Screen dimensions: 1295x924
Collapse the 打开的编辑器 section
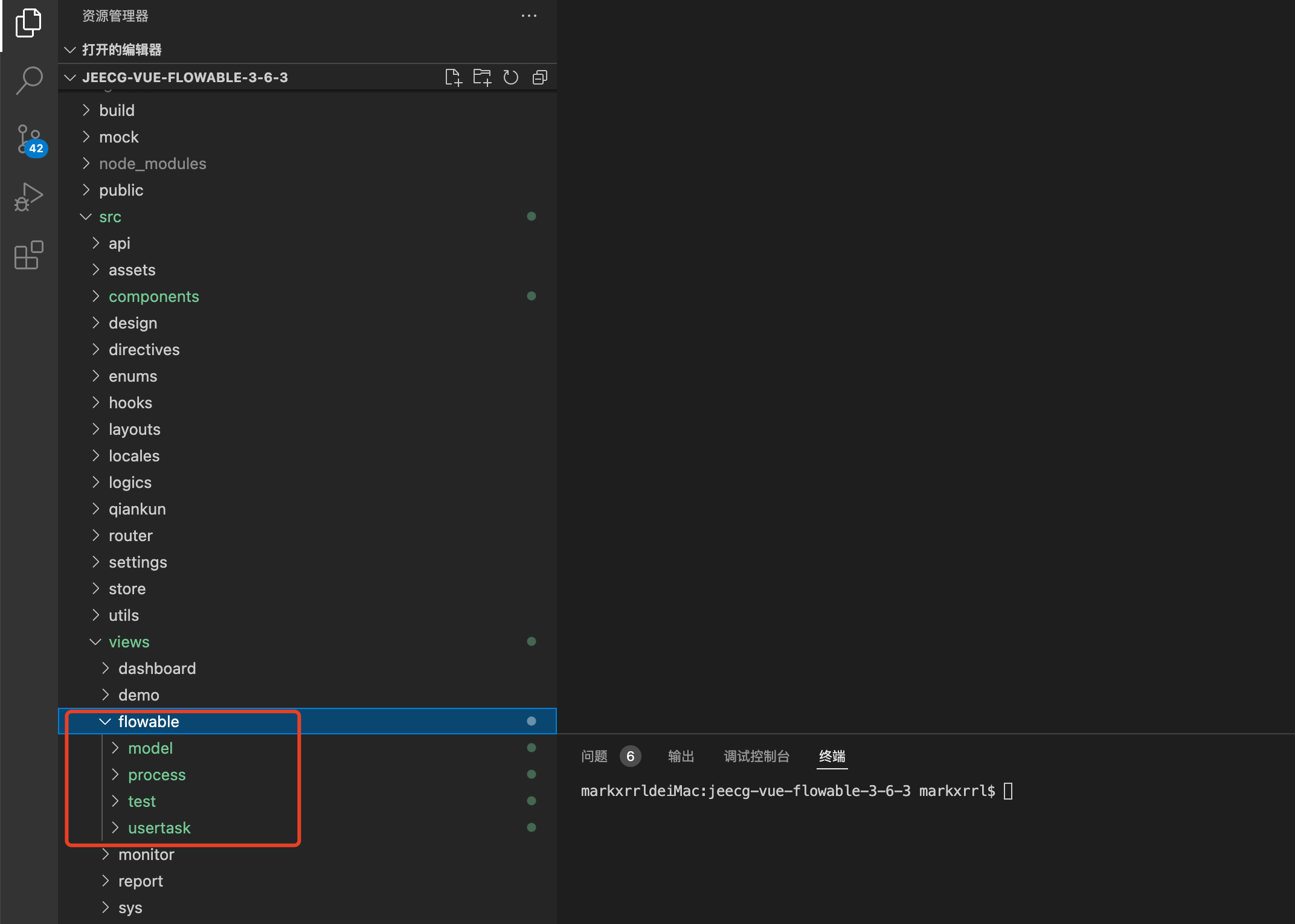pos(307,50)
